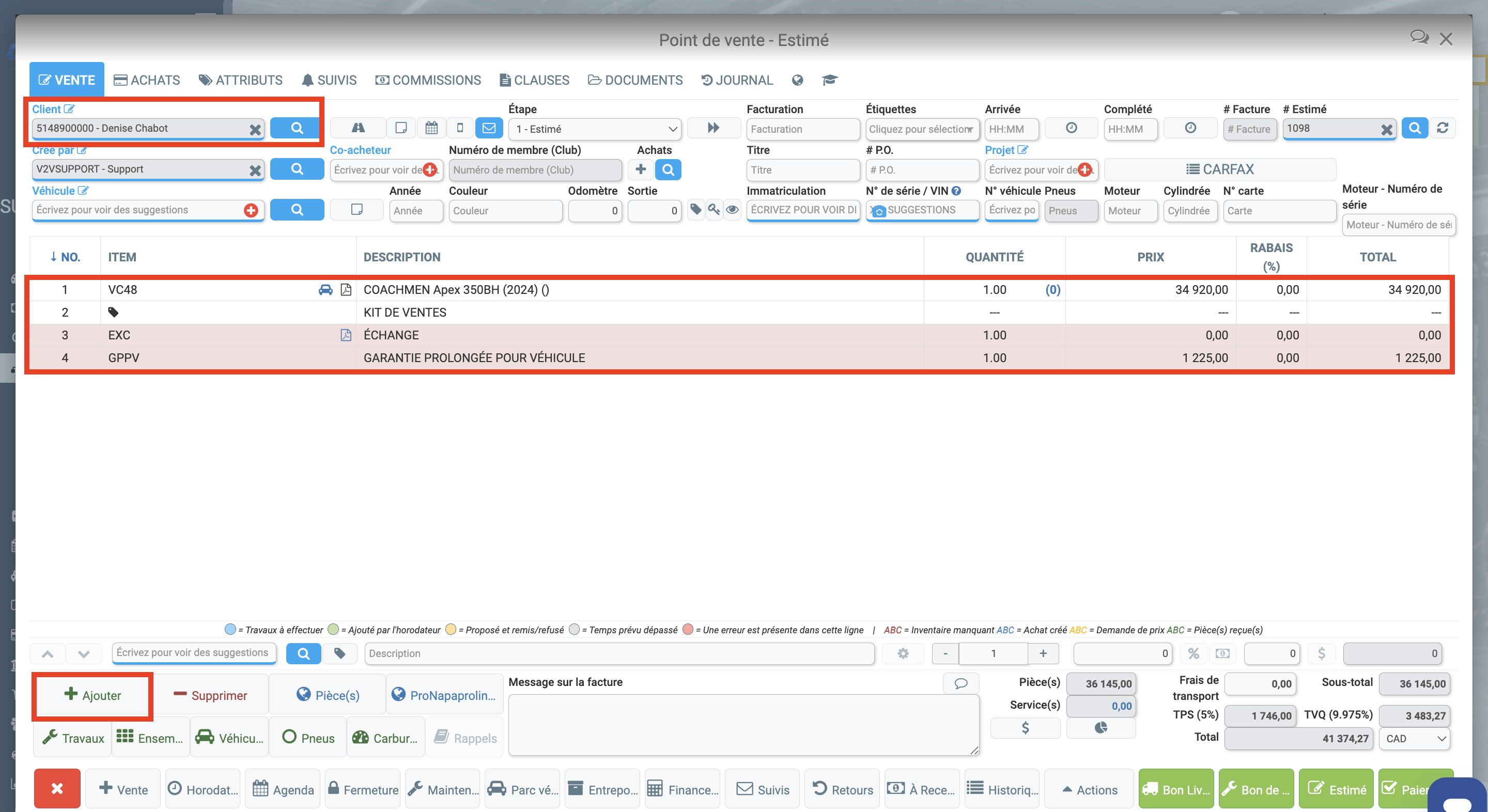This screenshot has width=1488, height=812.
Task: Open the CARFAX report button
Action: [1219, 169]
